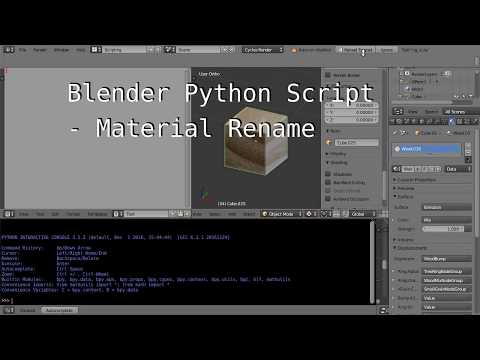The height and width of the screenshot is (360, 480).
Task: Click the scene browse icon
Action: (170, 50)
